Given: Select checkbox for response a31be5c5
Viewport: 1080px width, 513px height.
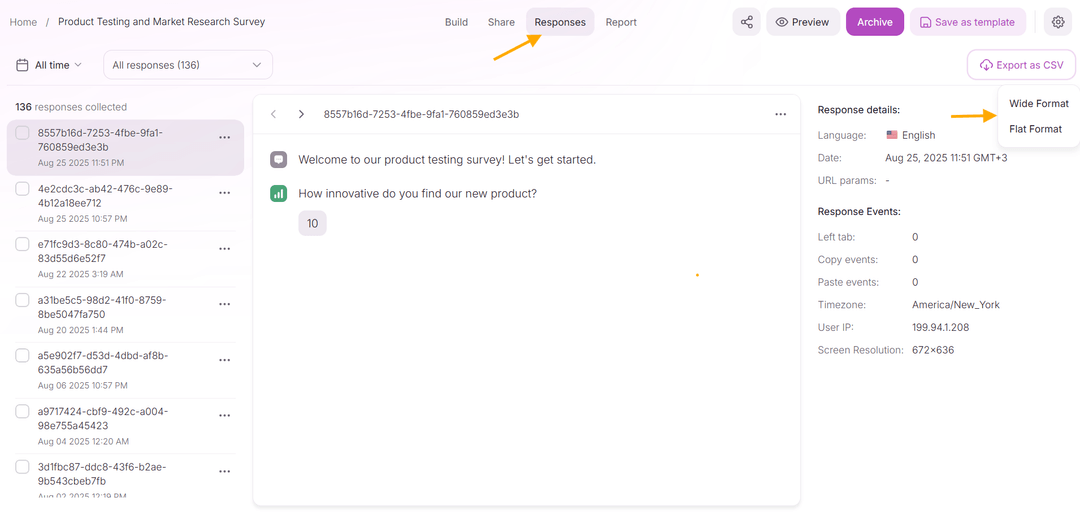Looking at the screenshot, I should coord(22,300).
